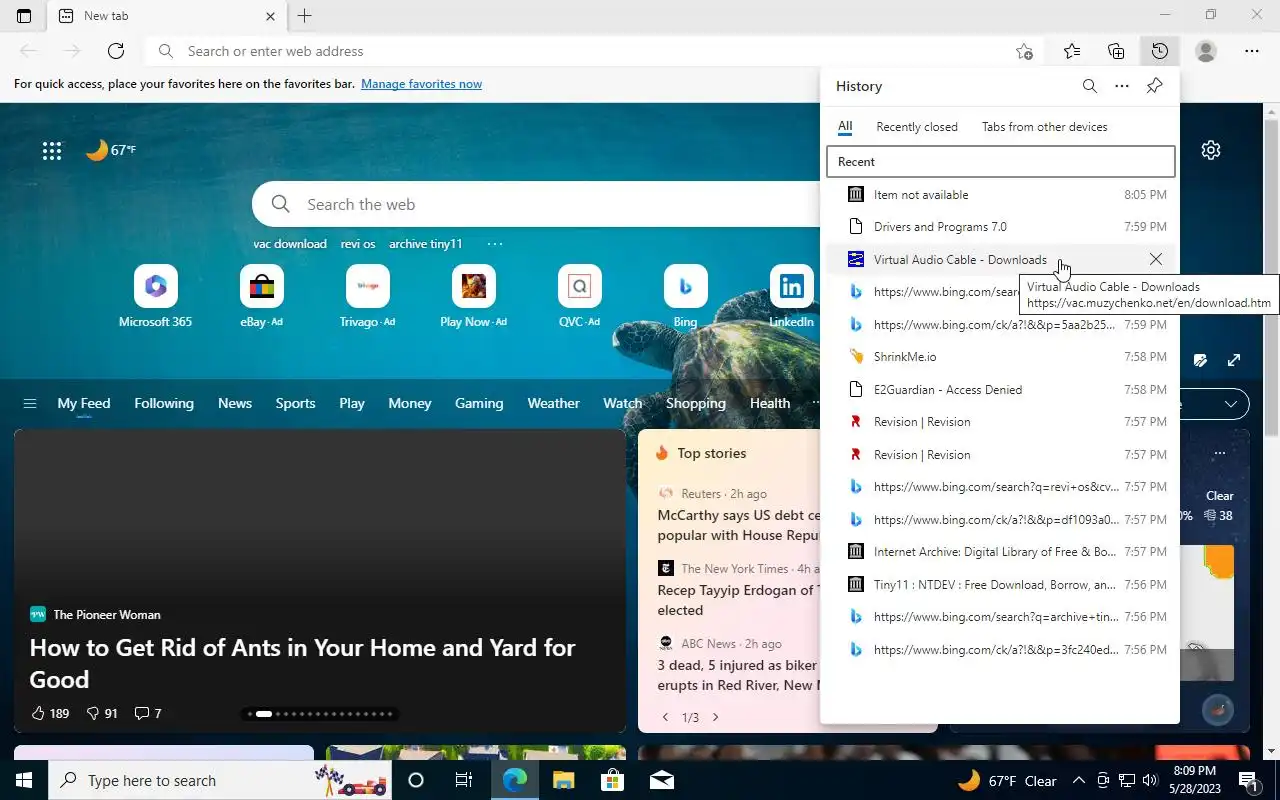Open Microsoft 365 quick link

(155, 296)
